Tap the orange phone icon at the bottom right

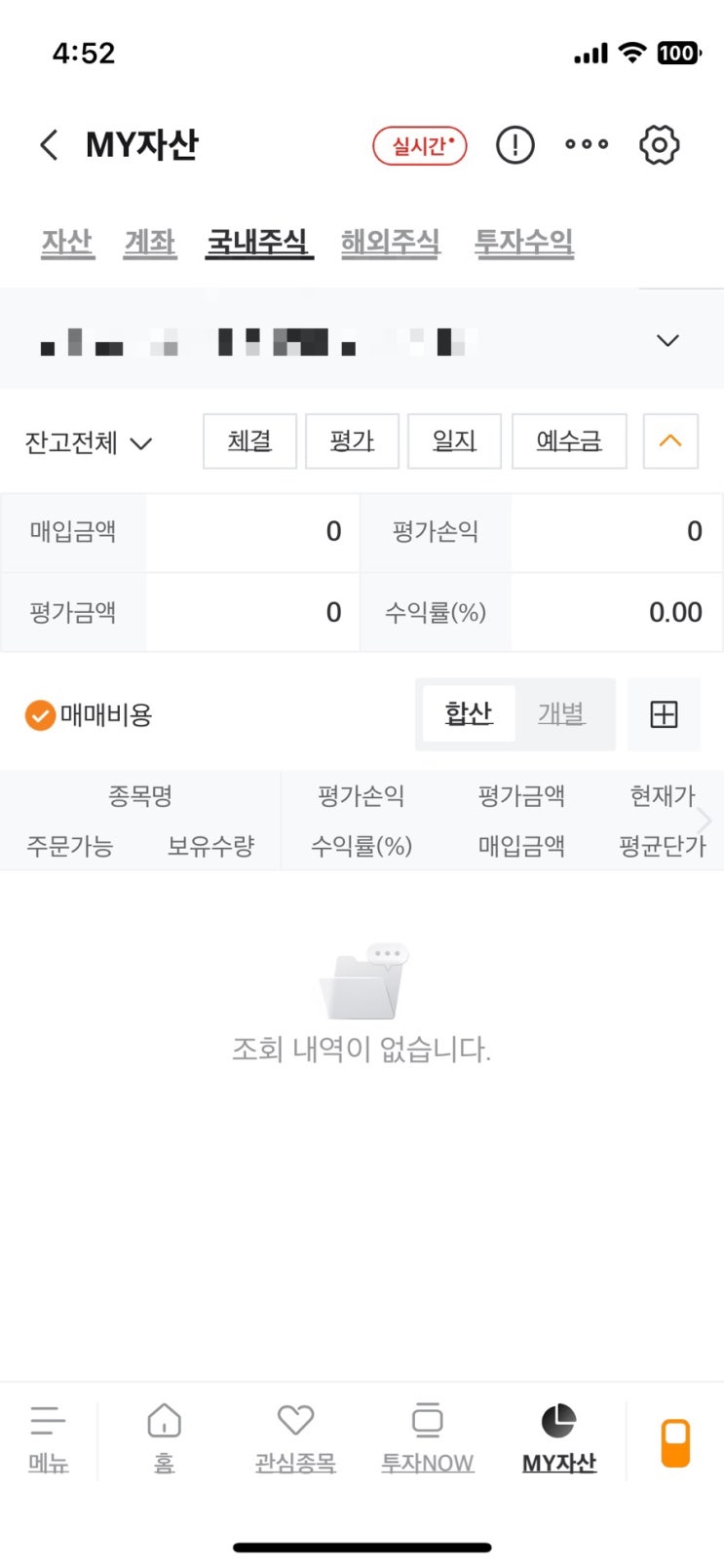click(675, 1442)
